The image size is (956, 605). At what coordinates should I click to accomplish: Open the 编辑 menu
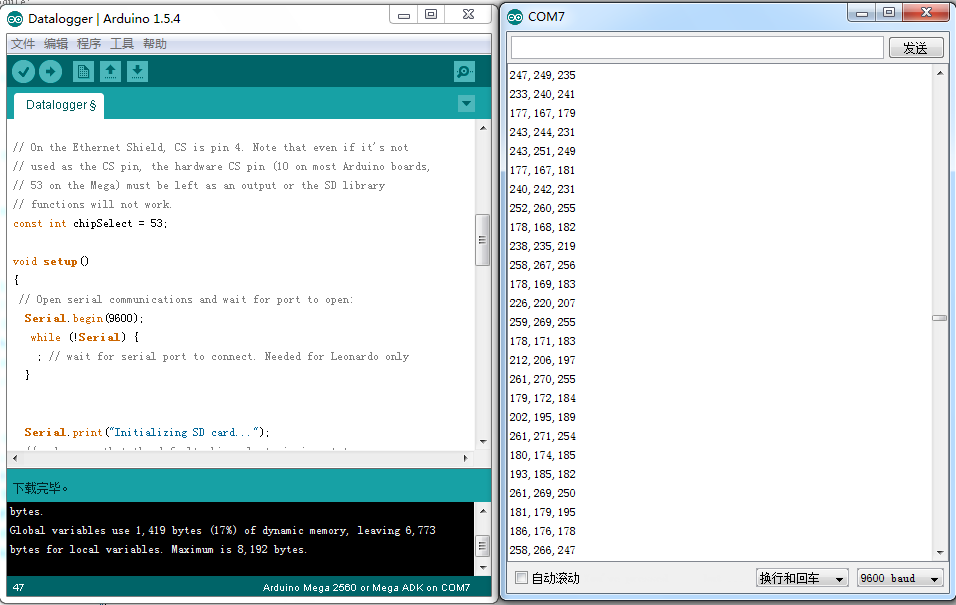click(55, 44)
